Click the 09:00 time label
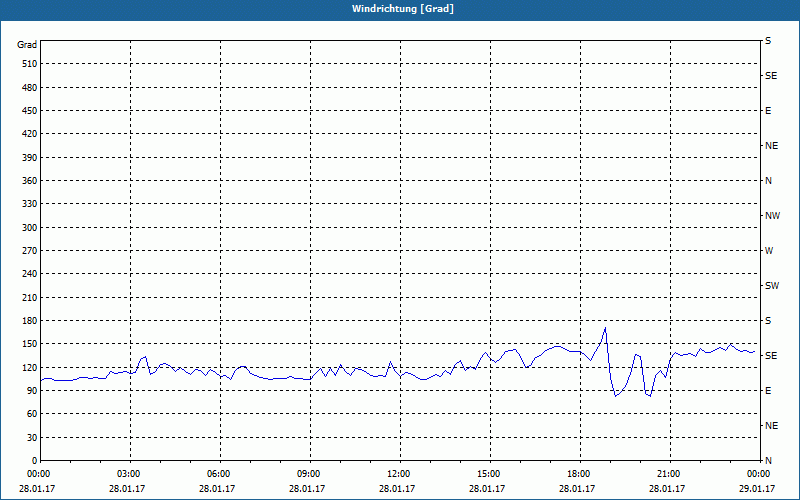Viewport: 800px width, 500px height. pyautogui.click(x=310, y=474)
